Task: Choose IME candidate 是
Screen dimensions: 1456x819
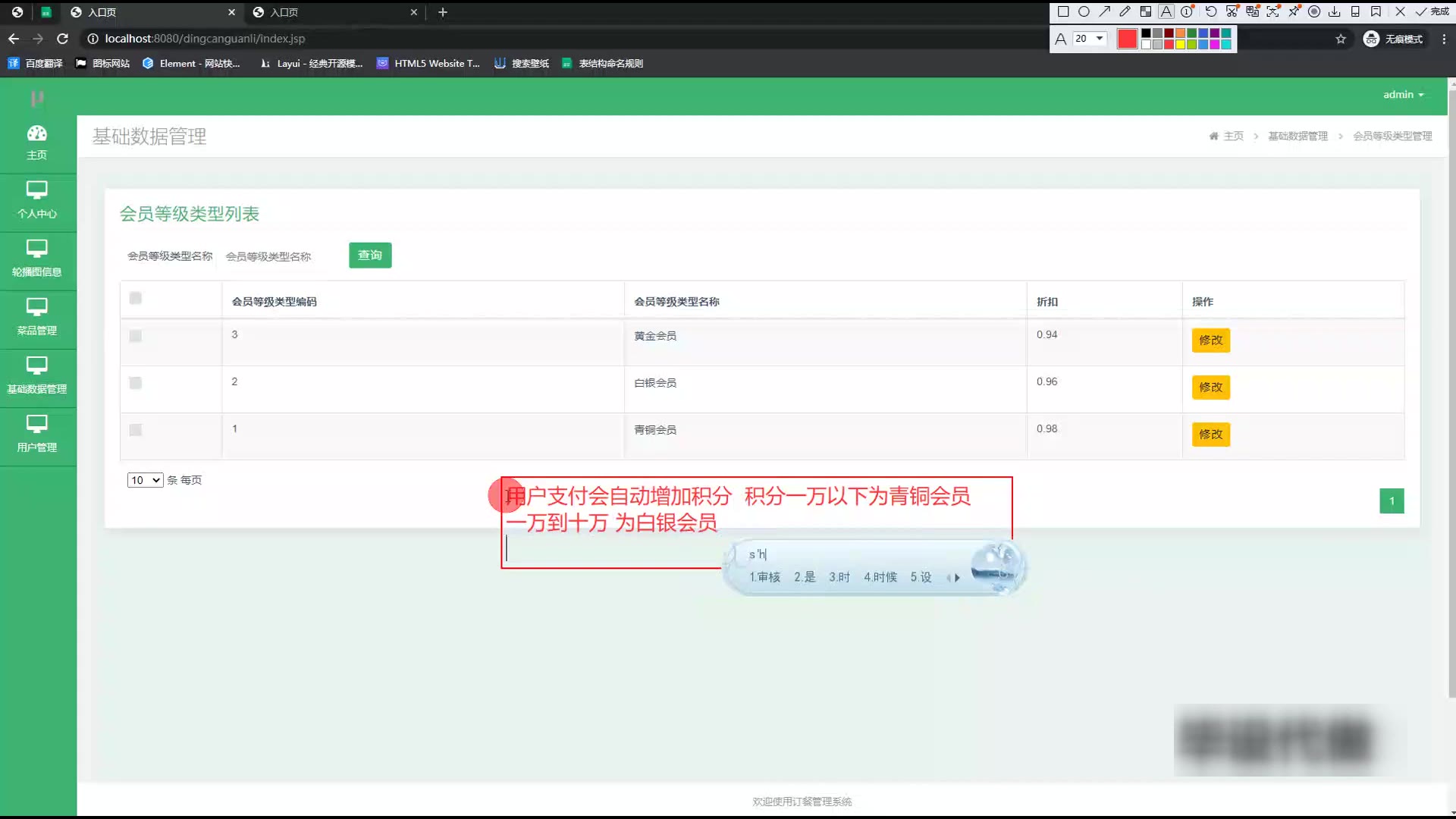Action: coord(805,577)
